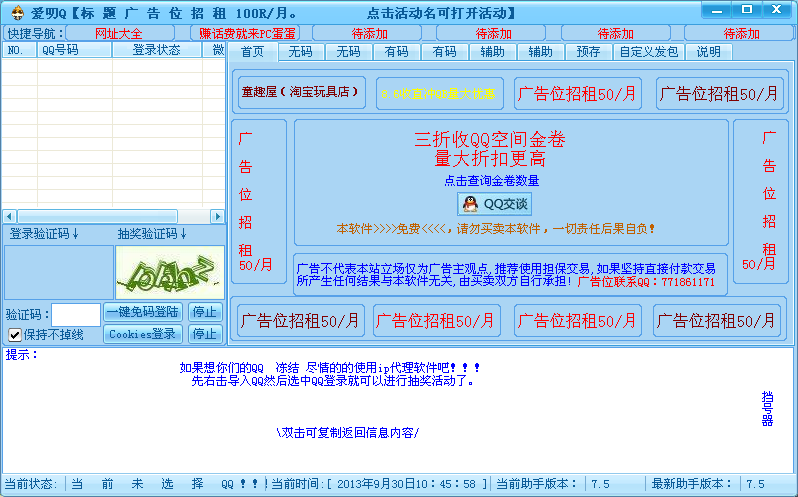Maximize the 爱叨Q window
798x497 pixels.
(x=747, y=10)
